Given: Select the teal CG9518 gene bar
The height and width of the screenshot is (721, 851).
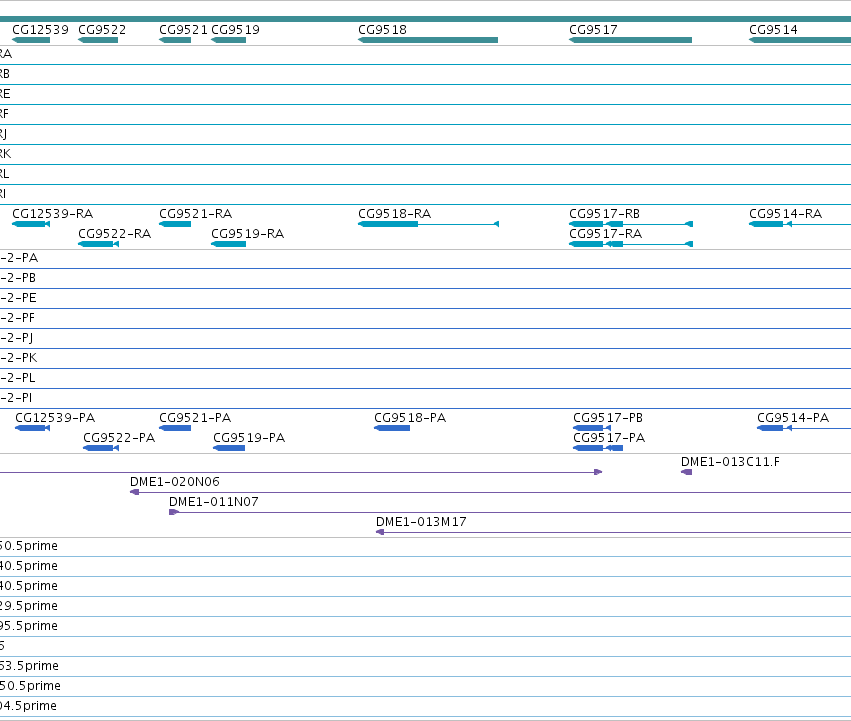Looking at the screenshot, I should (428, 40).
